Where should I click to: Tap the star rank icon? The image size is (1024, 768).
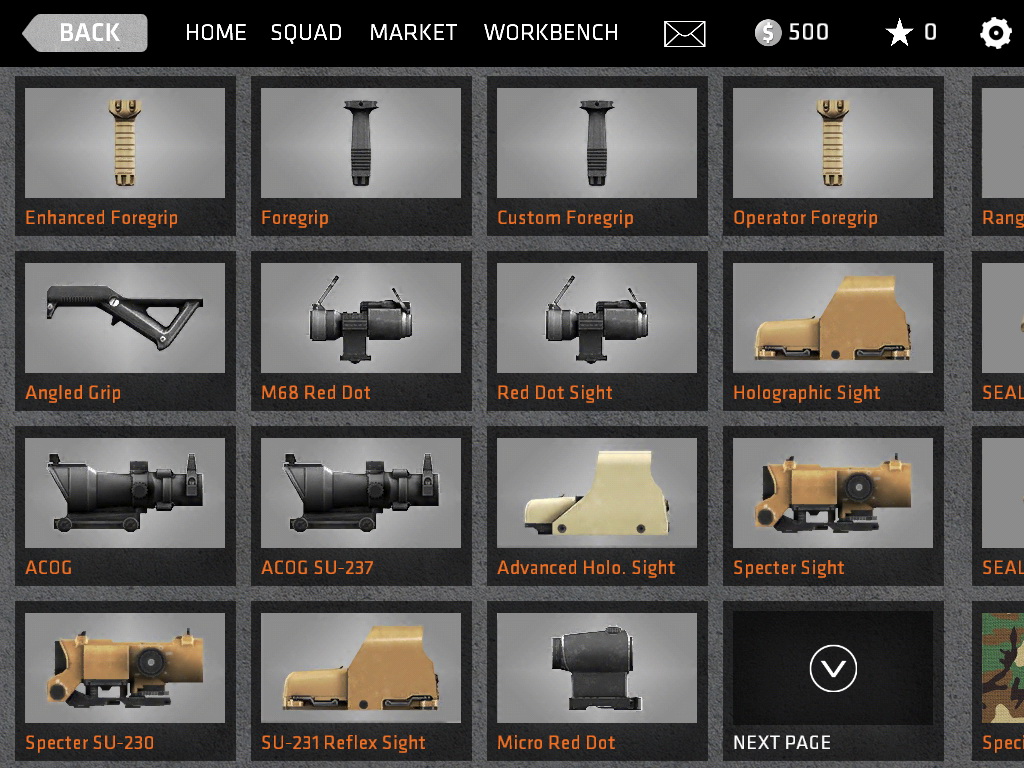tap(899, 33)
